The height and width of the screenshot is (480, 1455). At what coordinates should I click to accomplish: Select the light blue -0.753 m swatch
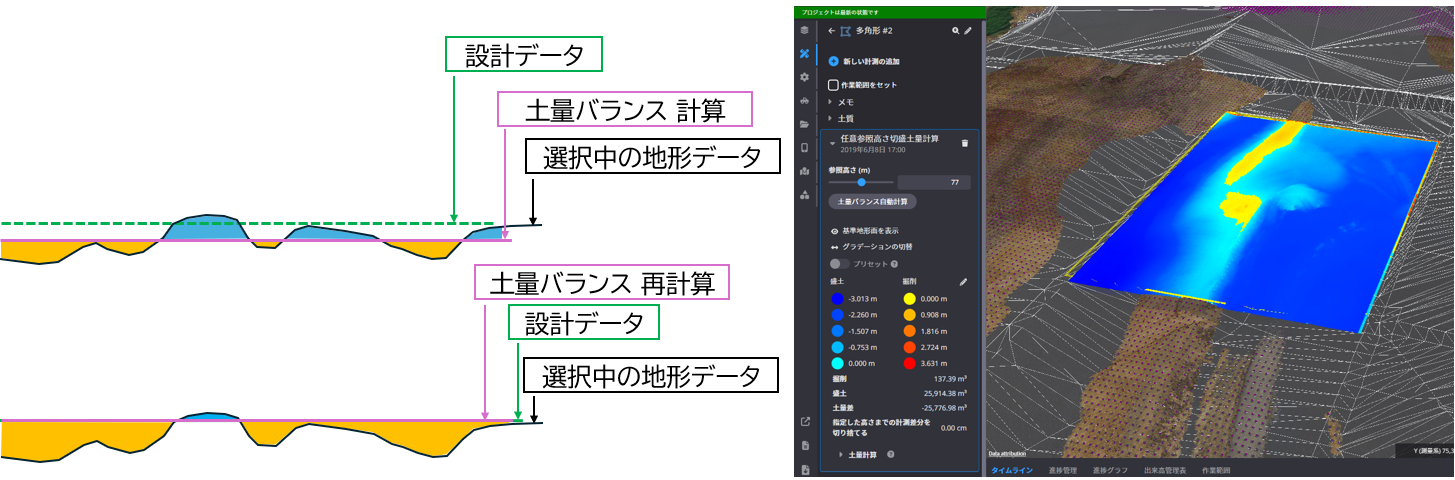(x=838, y=347)
